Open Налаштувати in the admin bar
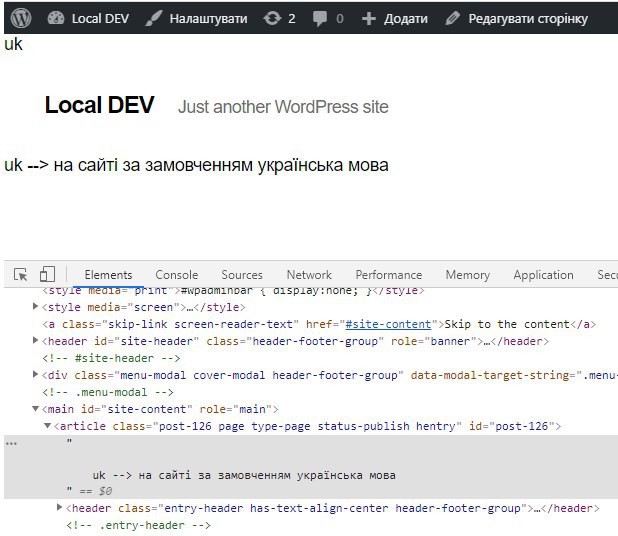 (x=208, y=19)
